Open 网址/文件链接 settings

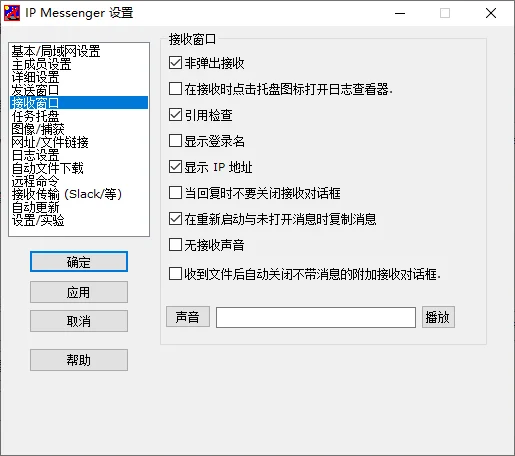(79, 142)
